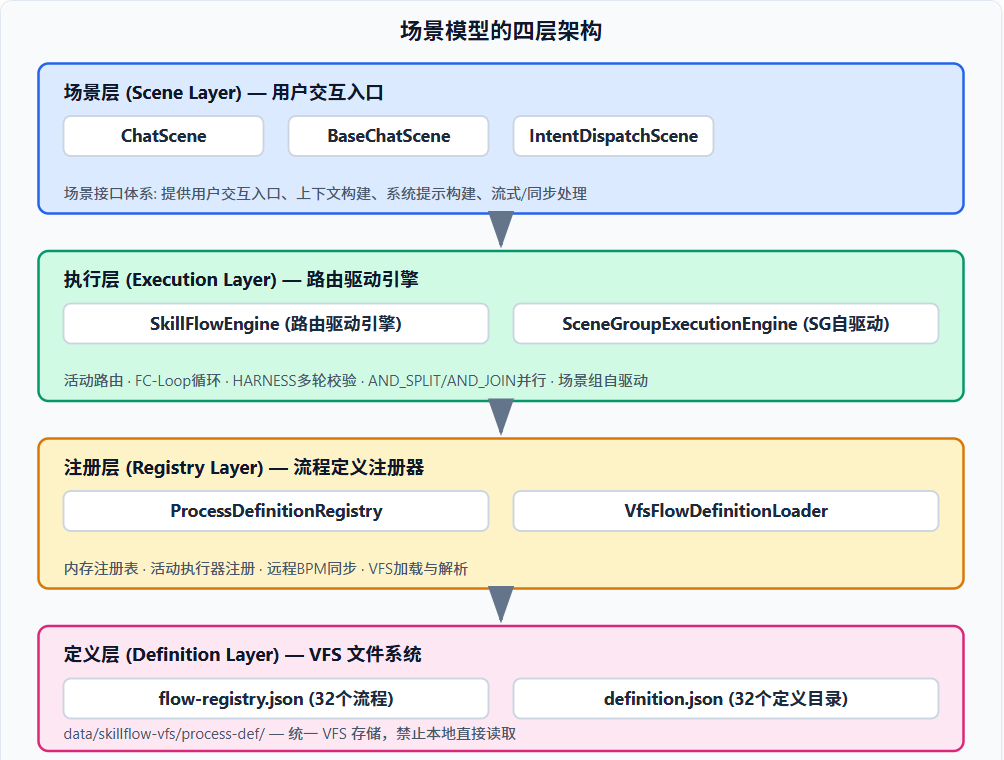
Task: Click the VfsFlowDefinitionLoader box
Action: [726, 511]
